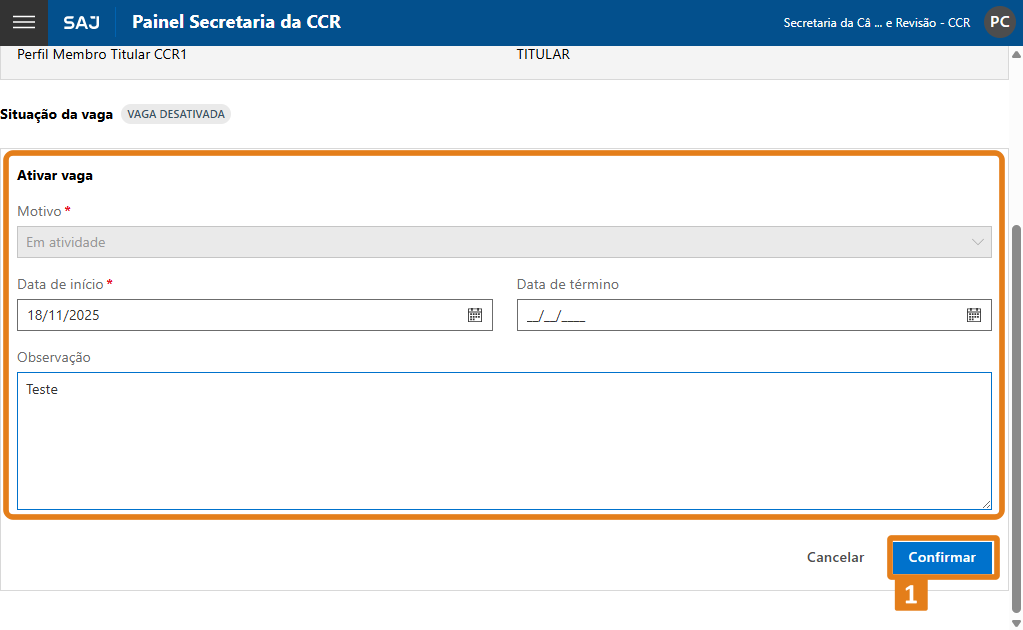The height and width of the screenshot is (630, 1023).
Task: Click the TITULAR cell in the profile row
Action: click(543, 55)
